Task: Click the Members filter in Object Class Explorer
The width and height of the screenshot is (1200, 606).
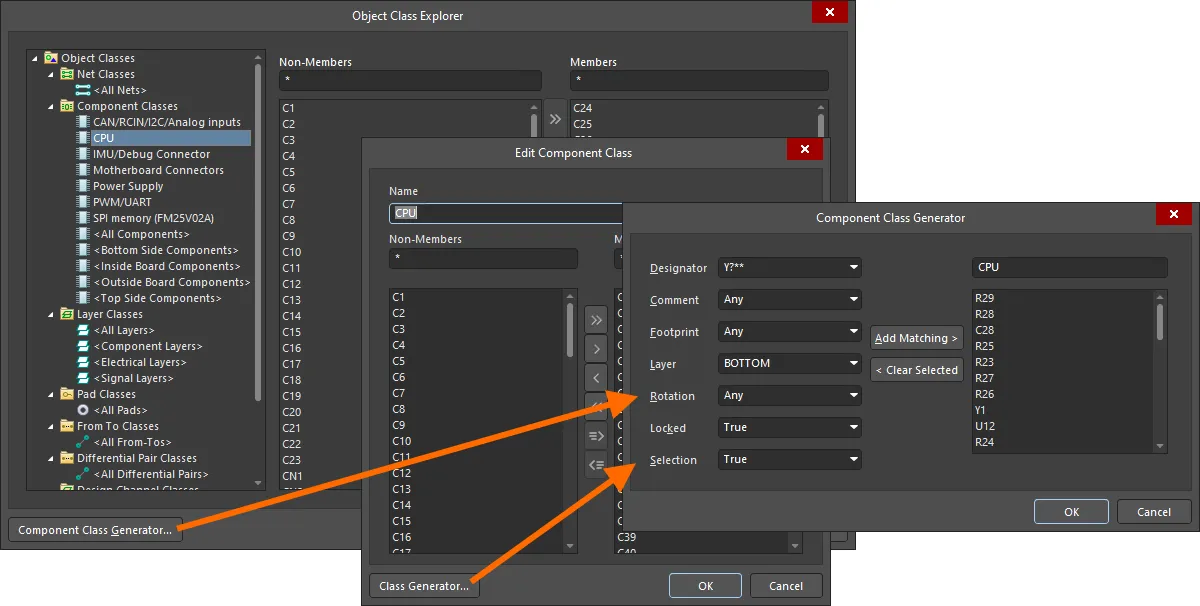Action: (x=699, y=80)
